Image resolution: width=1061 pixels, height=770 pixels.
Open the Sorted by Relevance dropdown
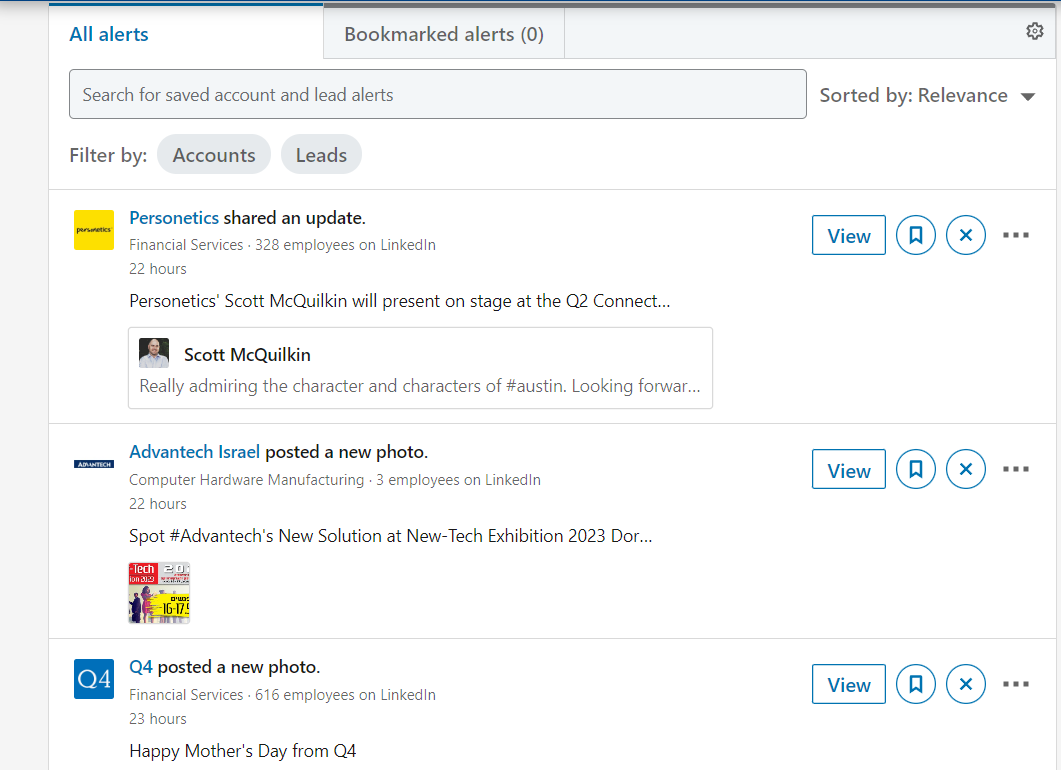coord(927,95)
